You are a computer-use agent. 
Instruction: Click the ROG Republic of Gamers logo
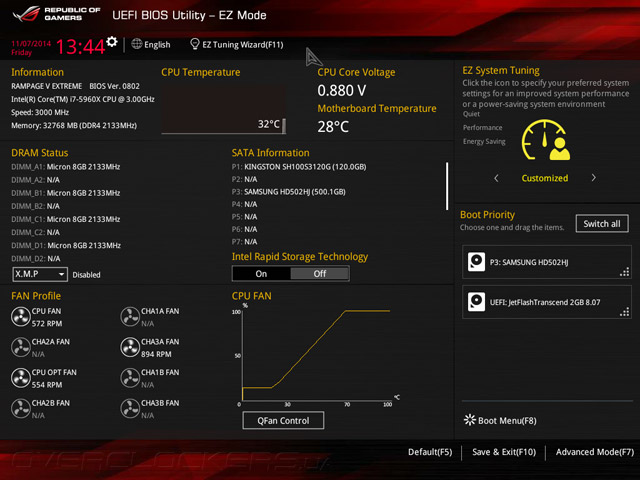[x=56, y=14]
